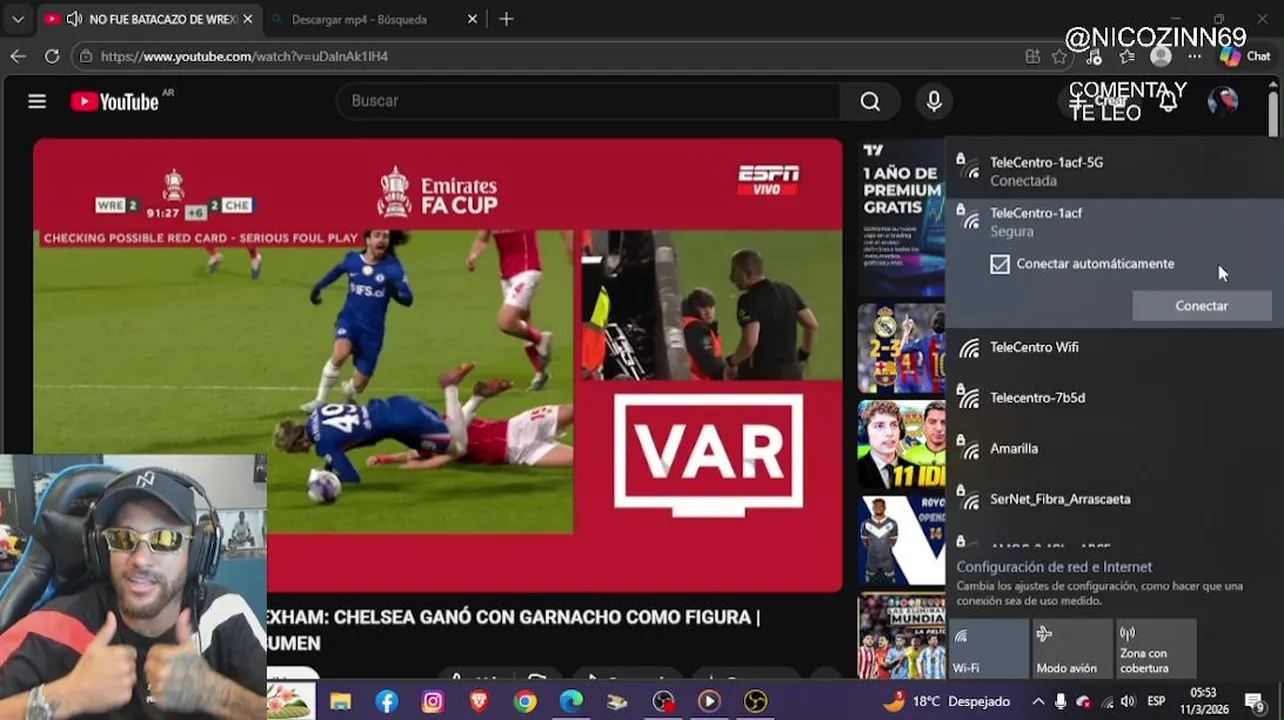Go back with the browser back arrow
The image size is (1284, 720).
coord(18,56)
